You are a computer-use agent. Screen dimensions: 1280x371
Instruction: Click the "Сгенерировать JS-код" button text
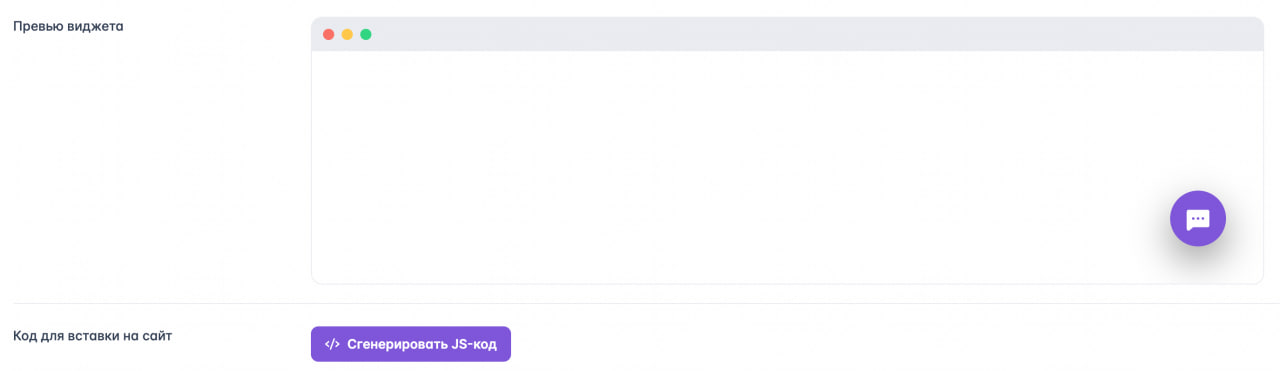pyautogui.click(x=420, y=345)
